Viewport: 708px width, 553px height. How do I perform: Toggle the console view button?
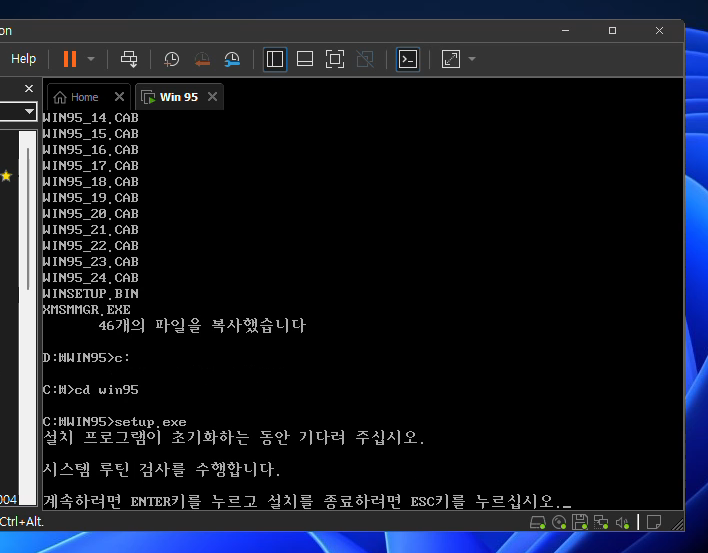click(x=408, y=59)
